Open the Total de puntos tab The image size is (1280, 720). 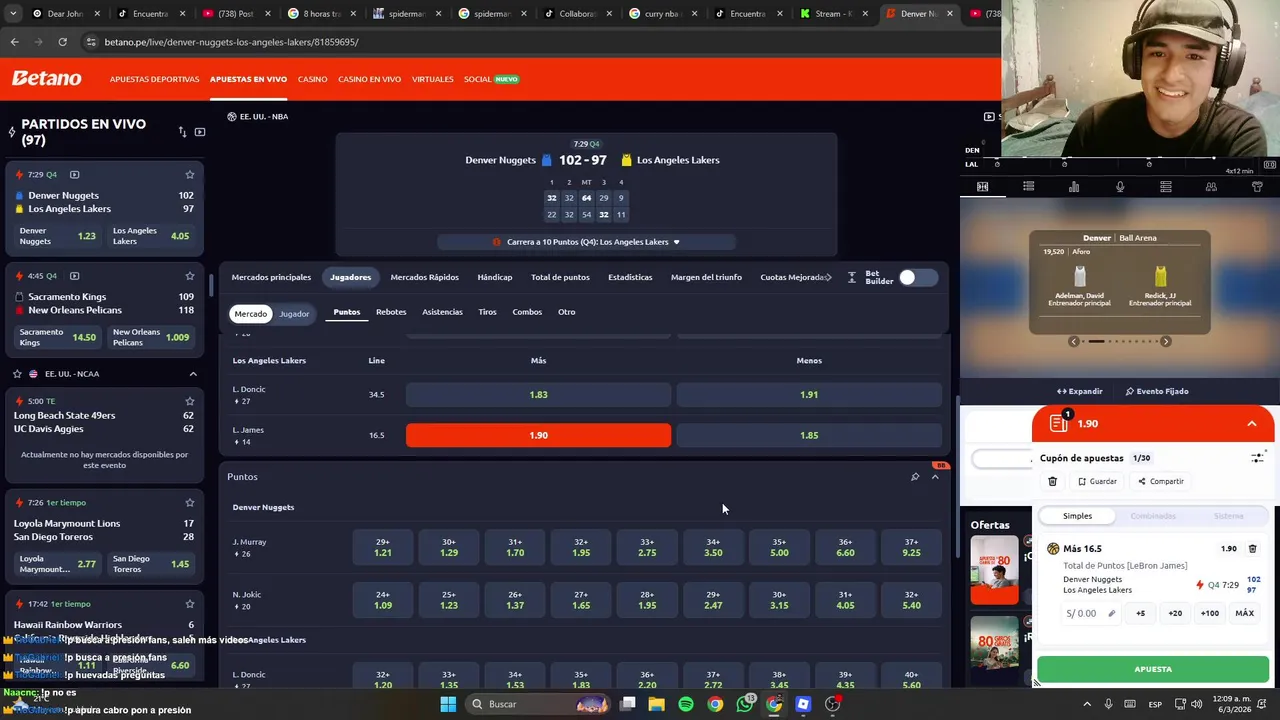(560, 277)
